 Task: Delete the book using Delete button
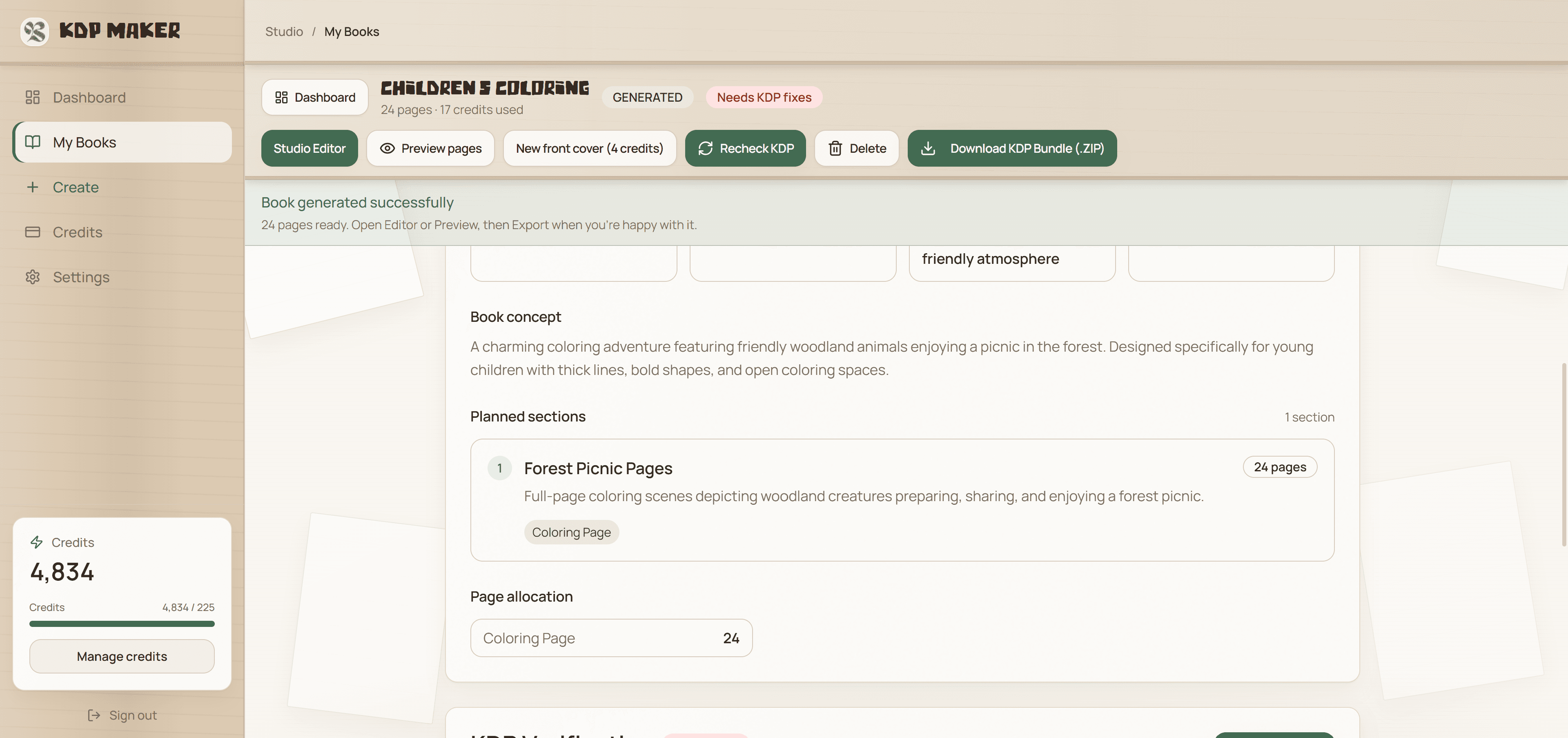pyautogui.click(x=857, y=148)
